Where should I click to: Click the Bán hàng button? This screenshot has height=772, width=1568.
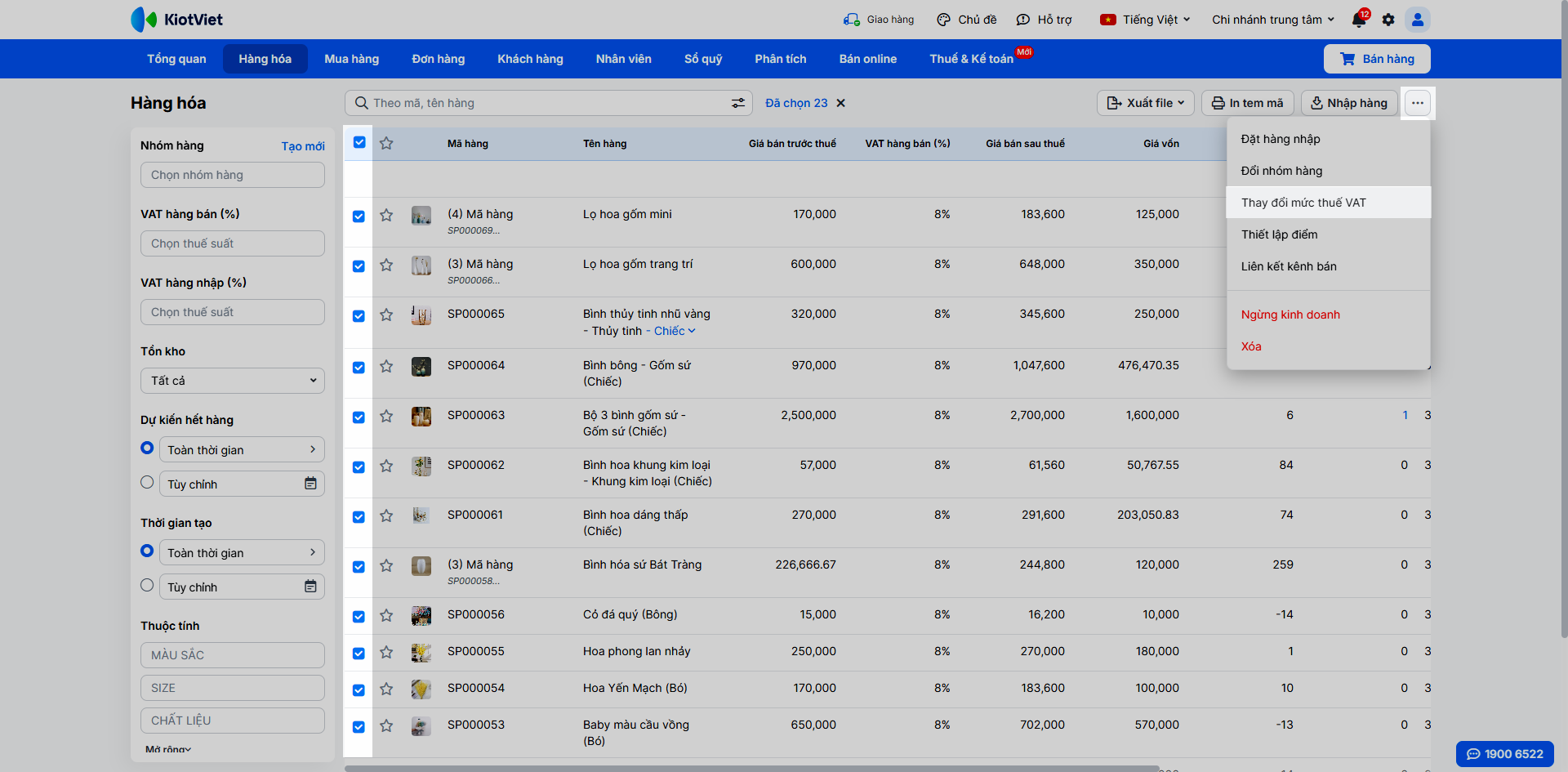tap(1377, 59)
